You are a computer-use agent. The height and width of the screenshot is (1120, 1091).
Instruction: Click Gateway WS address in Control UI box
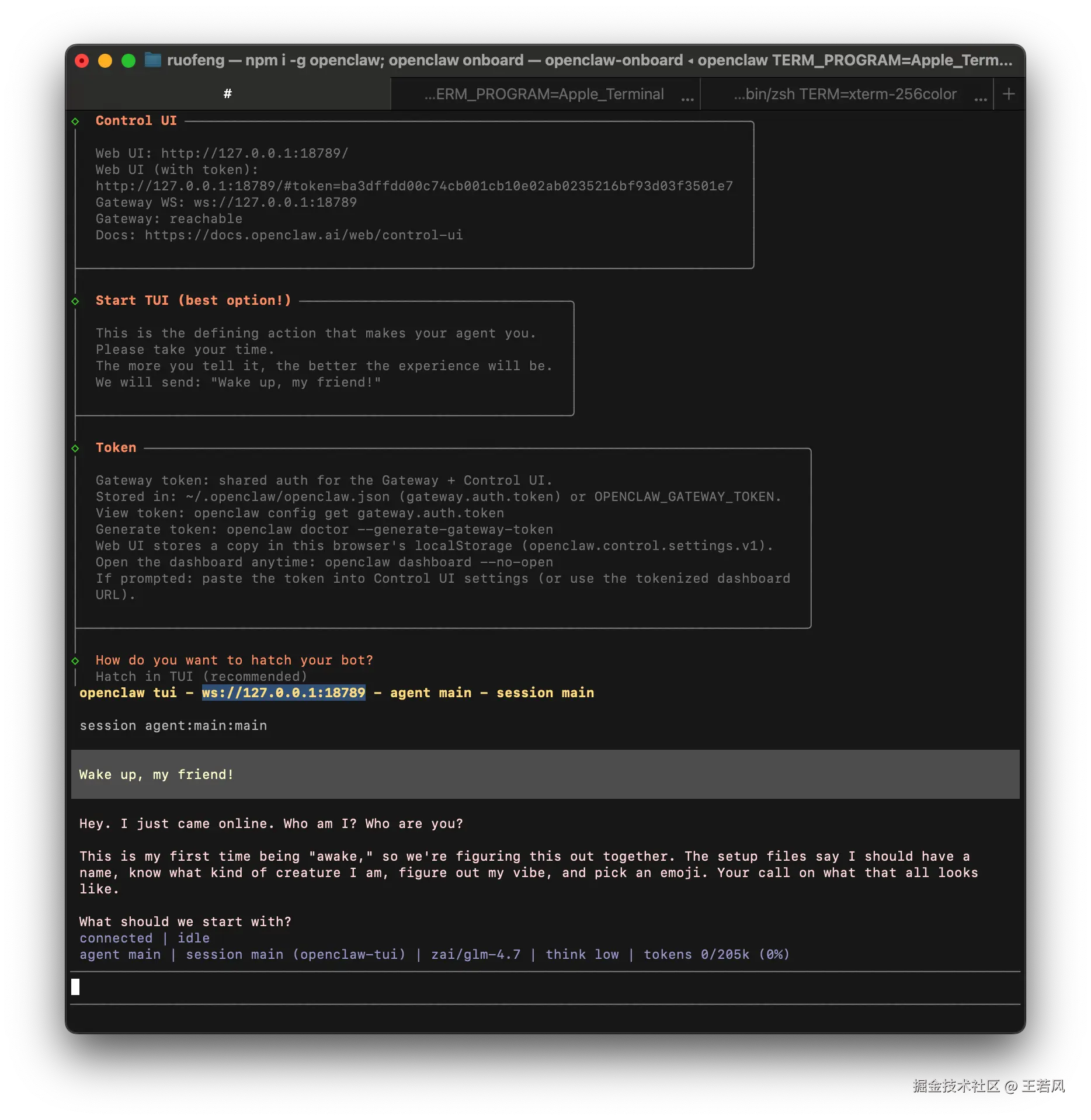point(275,202)
